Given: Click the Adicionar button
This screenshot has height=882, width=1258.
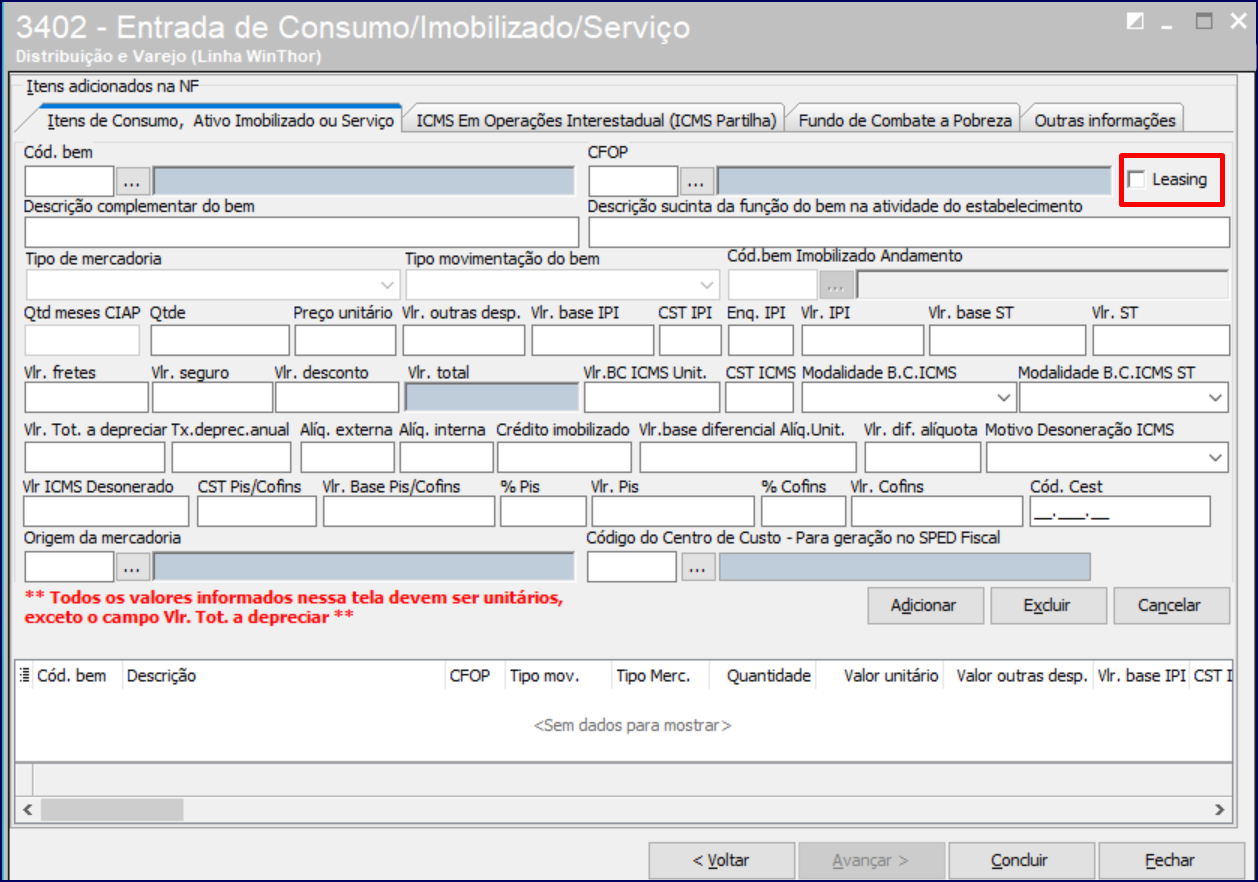Looking at the screenshot, I should [924, 605].
